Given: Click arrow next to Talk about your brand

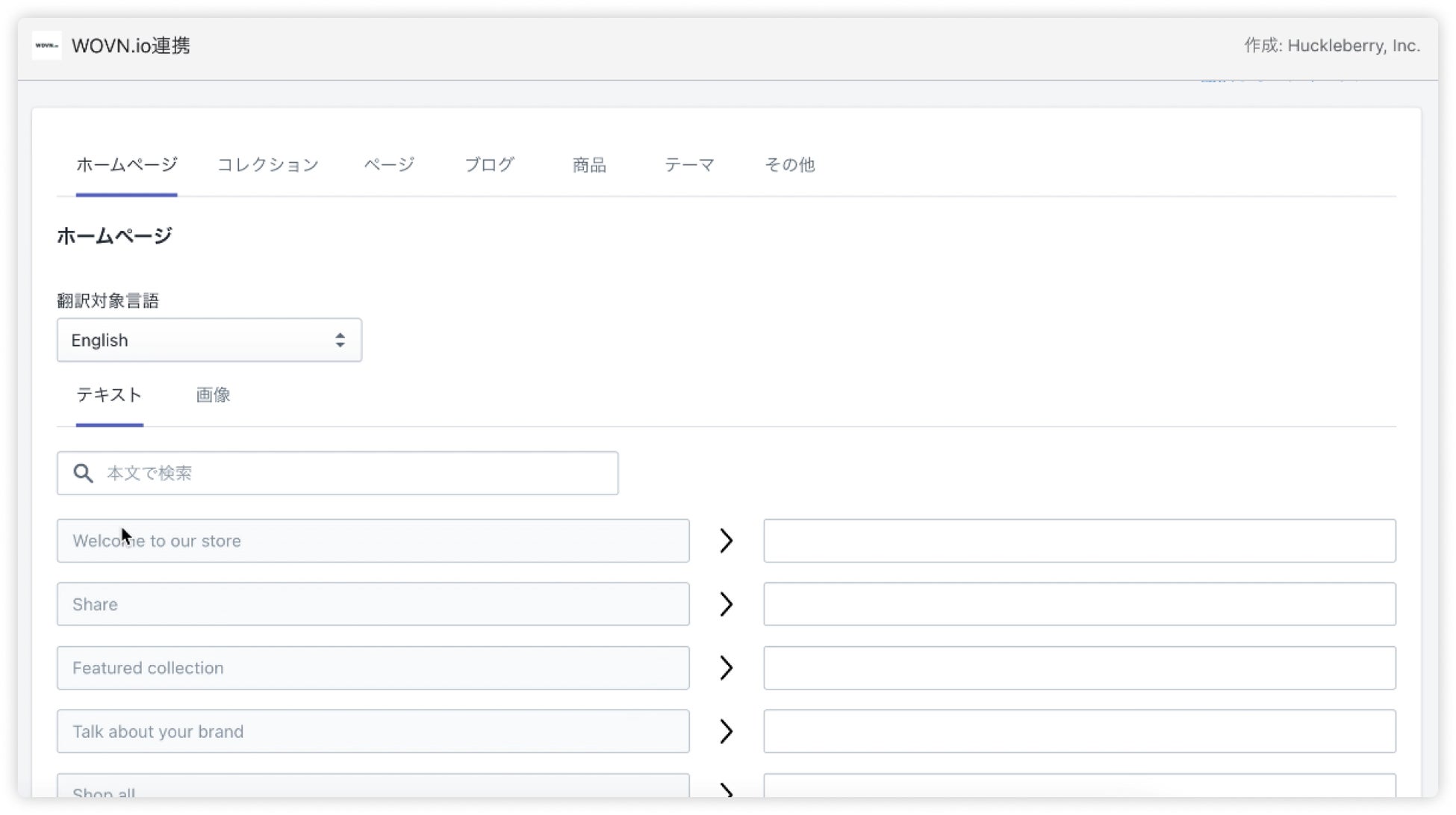Looking at the screenshot, I should [x=726, y=731].
